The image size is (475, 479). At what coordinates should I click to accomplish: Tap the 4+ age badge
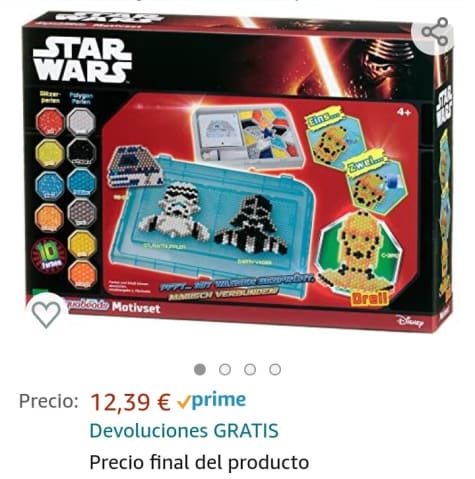pos(403,113)
